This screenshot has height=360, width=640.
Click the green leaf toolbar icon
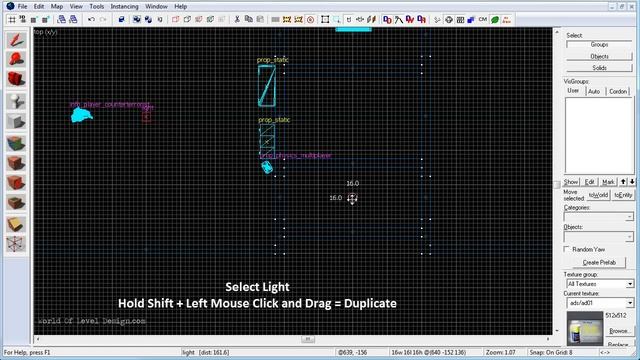pos(495,19)
